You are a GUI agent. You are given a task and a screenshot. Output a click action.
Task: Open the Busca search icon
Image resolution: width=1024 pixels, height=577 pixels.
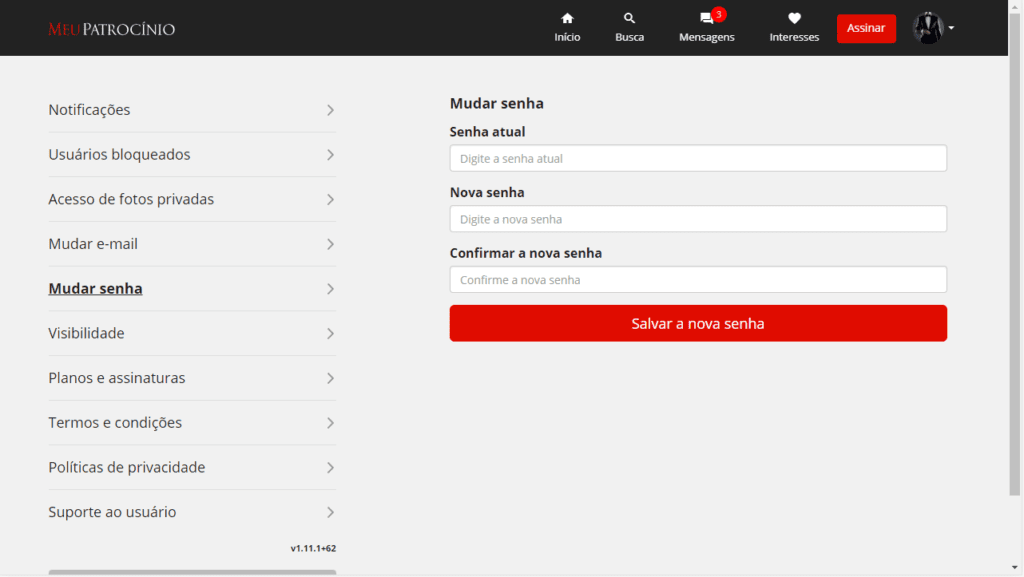(629, 18)
